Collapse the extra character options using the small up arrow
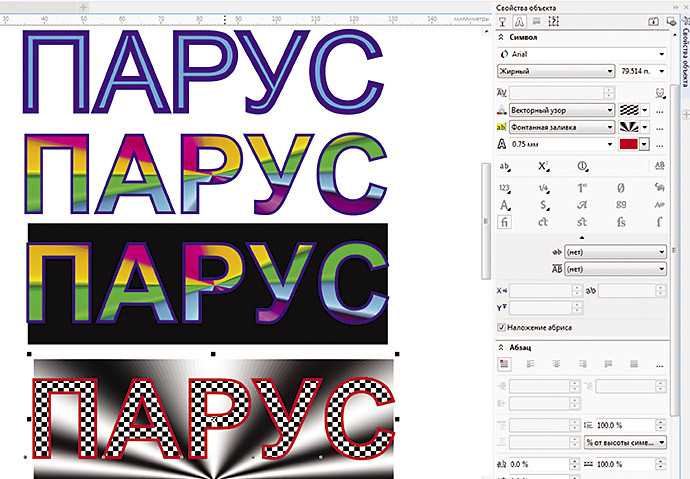 582,238
